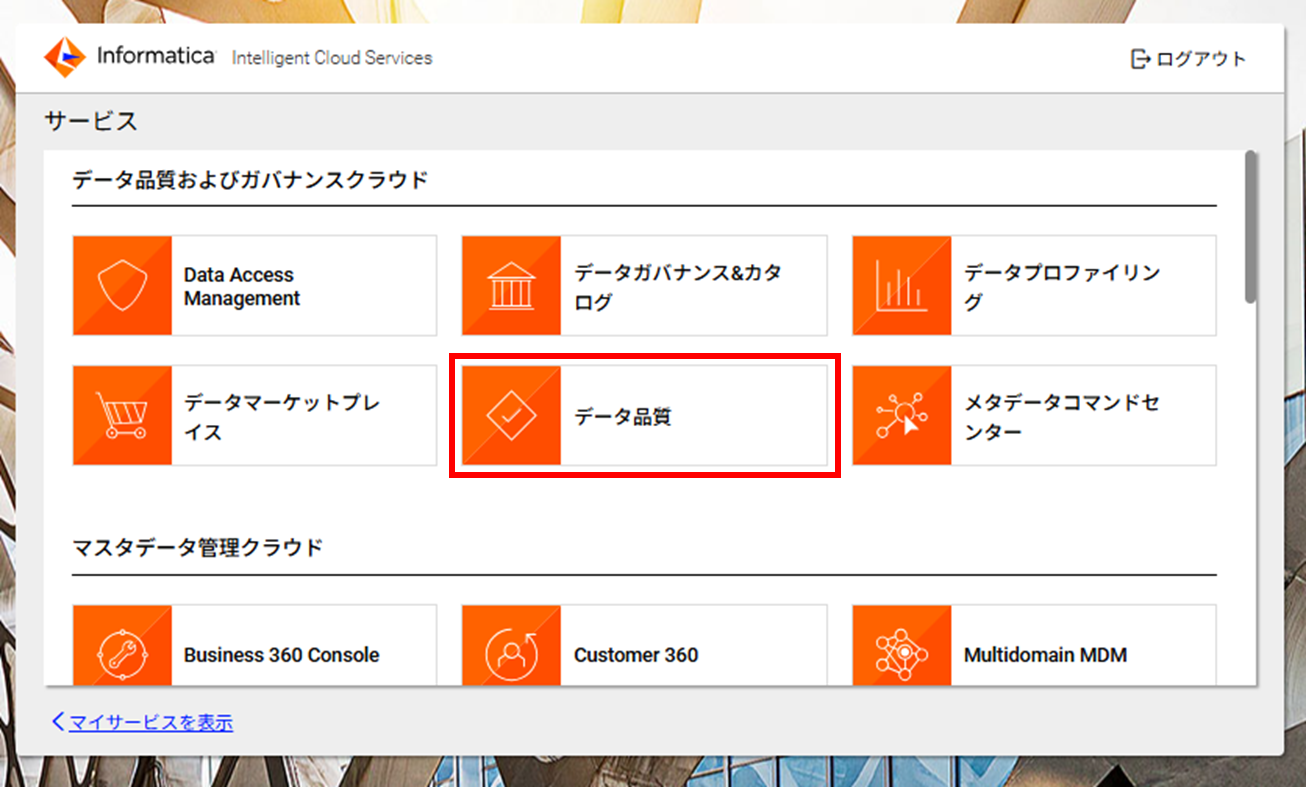The image size is (1306, 787).
Task: Launch the Business 360 Console label
Action: pyautogui.click(x=281, y=655)
